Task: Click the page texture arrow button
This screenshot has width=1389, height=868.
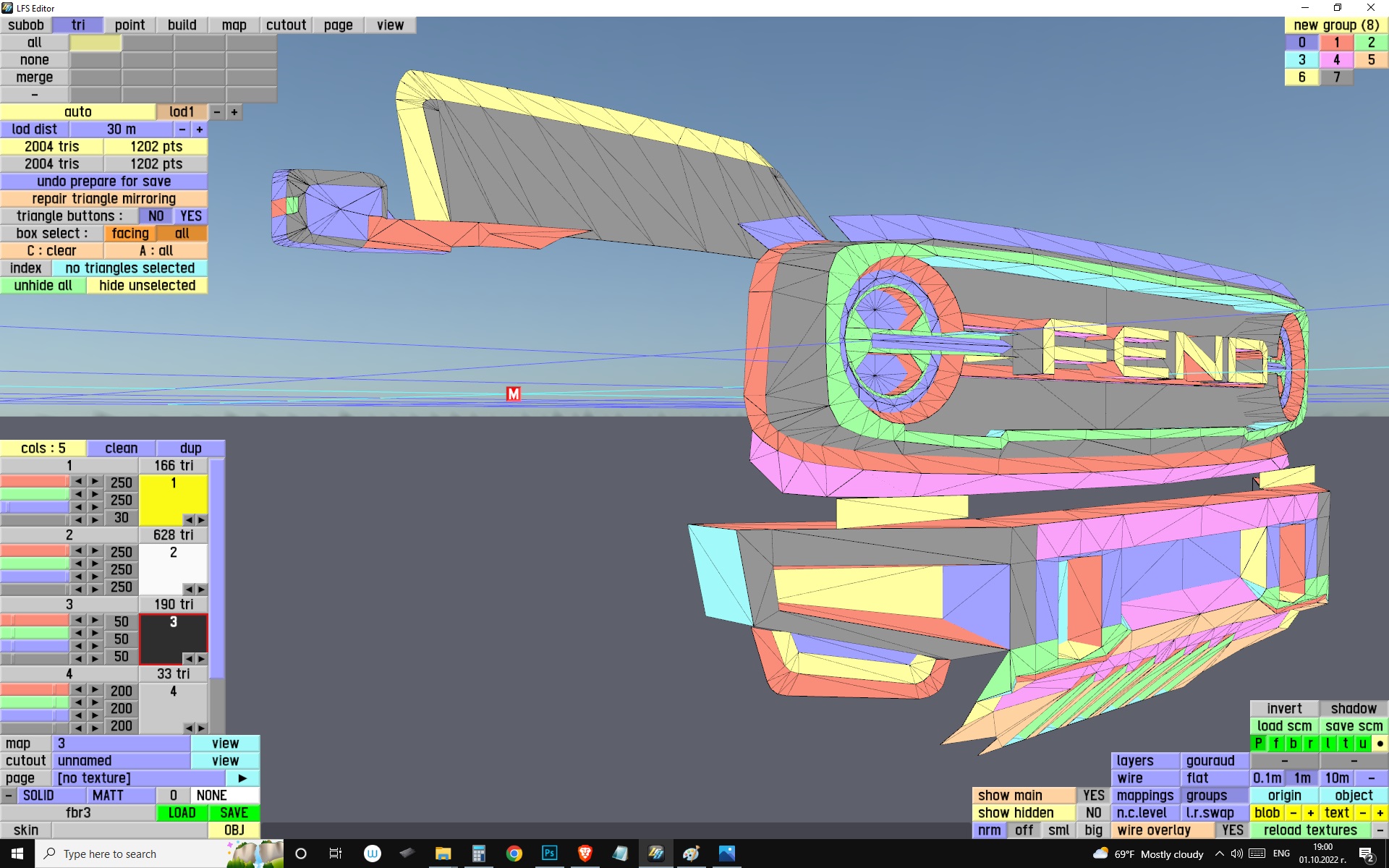Action: (242, 778)
